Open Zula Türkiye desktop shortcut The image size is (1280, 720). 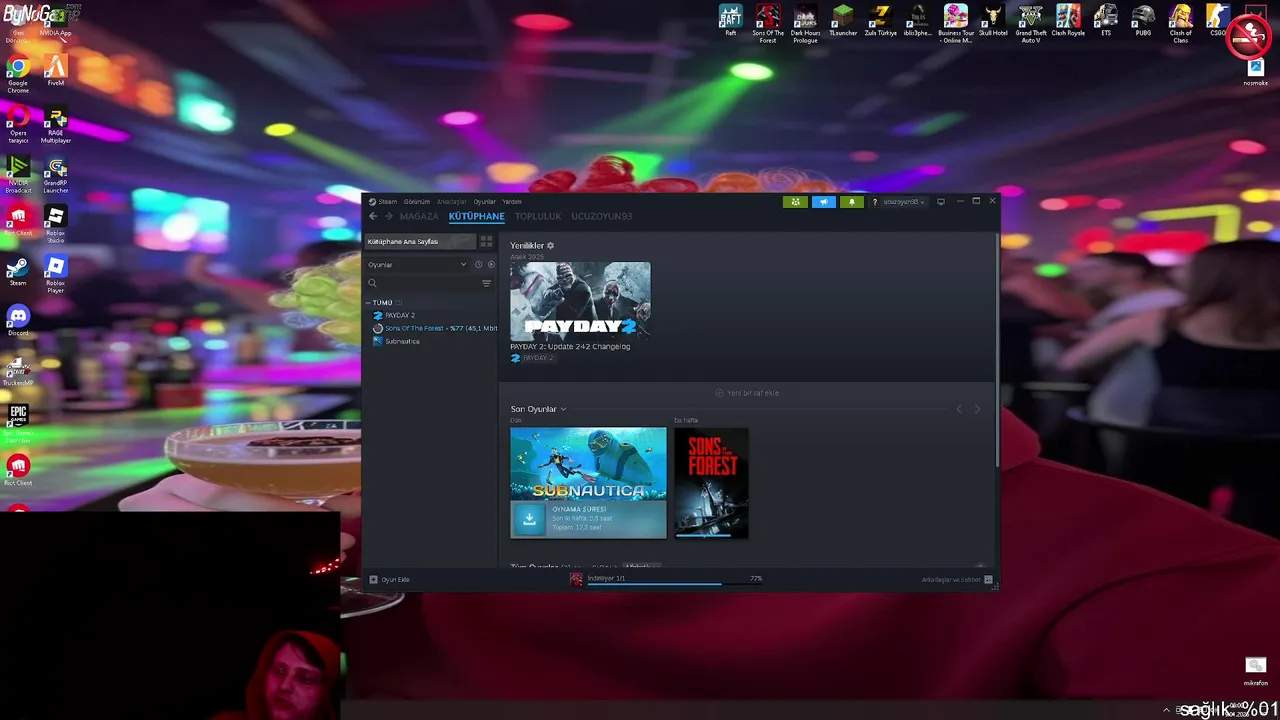tap(881, 20)
